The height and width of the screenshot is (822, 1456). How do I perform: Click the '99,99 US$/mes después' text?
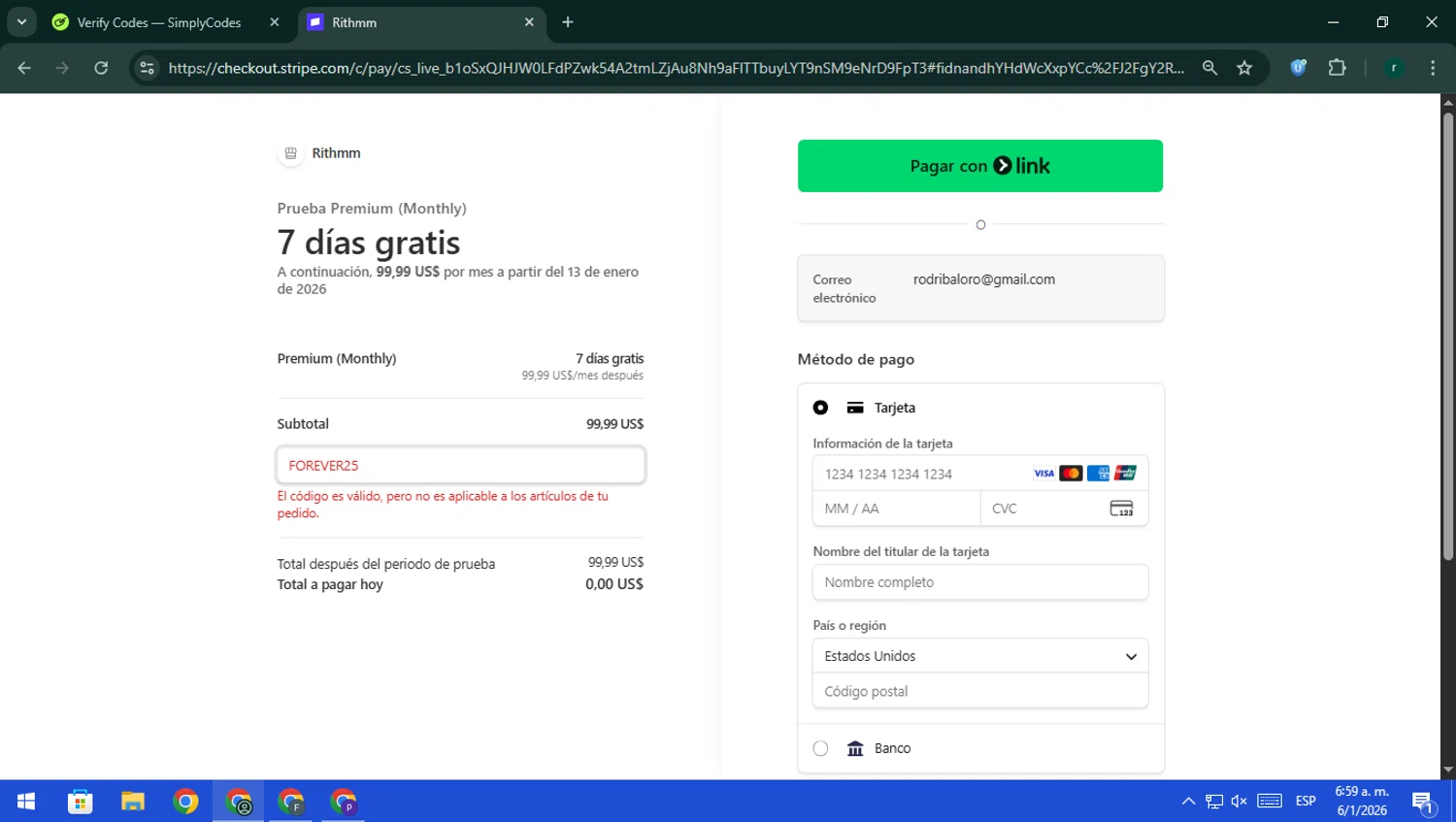[x=582, y=376]
